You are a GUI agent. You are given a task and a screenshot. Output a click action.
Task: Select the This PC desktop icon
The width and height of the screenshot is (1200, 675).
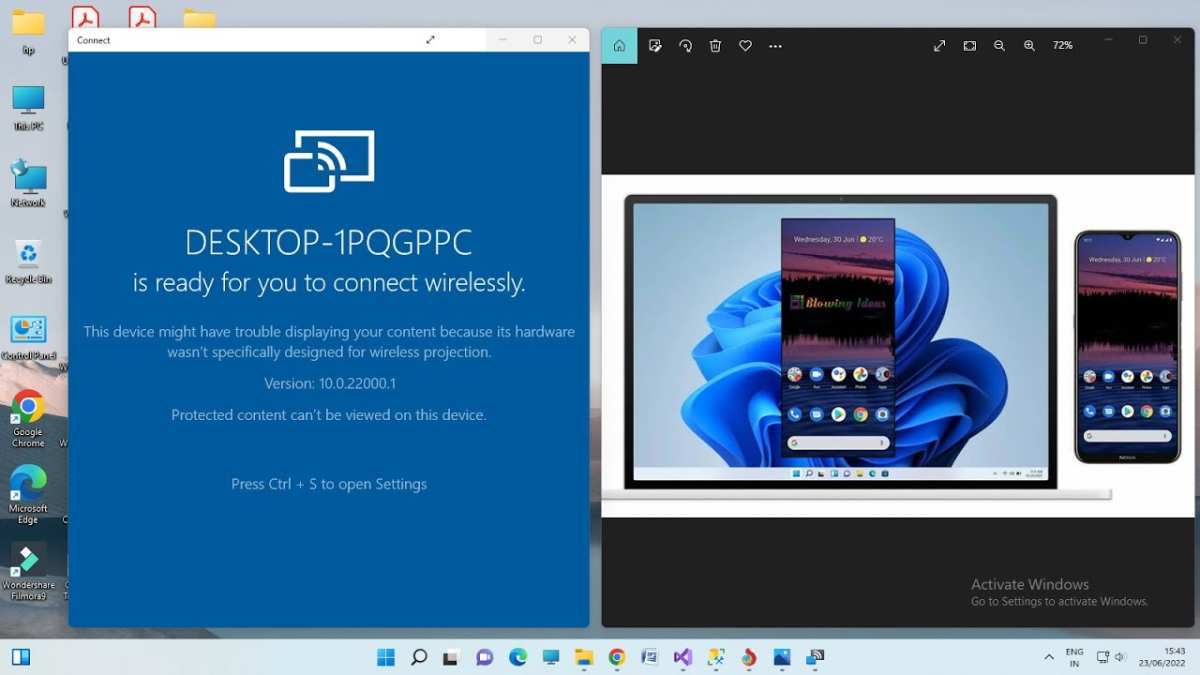point(28,108)
